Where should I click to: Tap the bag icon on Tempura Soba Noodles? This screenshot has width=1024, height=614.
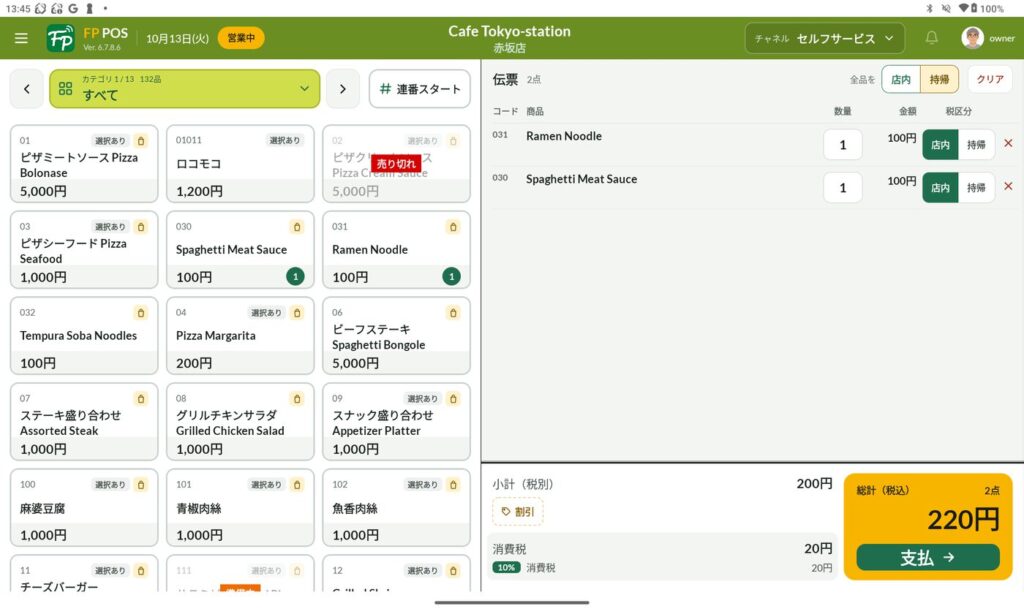[141, 313]
